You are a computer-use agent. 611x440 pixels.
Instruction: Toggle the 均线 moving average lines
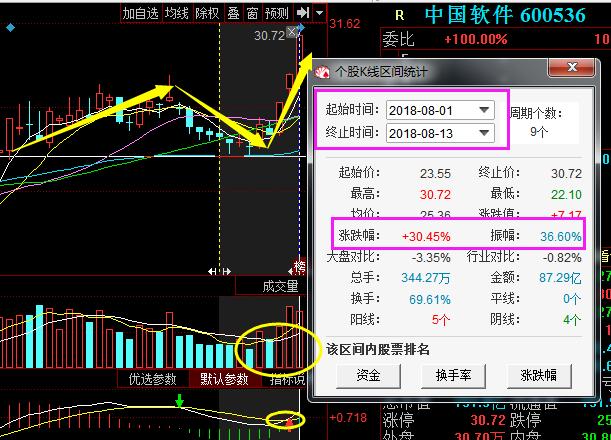(x=176, y=13)
